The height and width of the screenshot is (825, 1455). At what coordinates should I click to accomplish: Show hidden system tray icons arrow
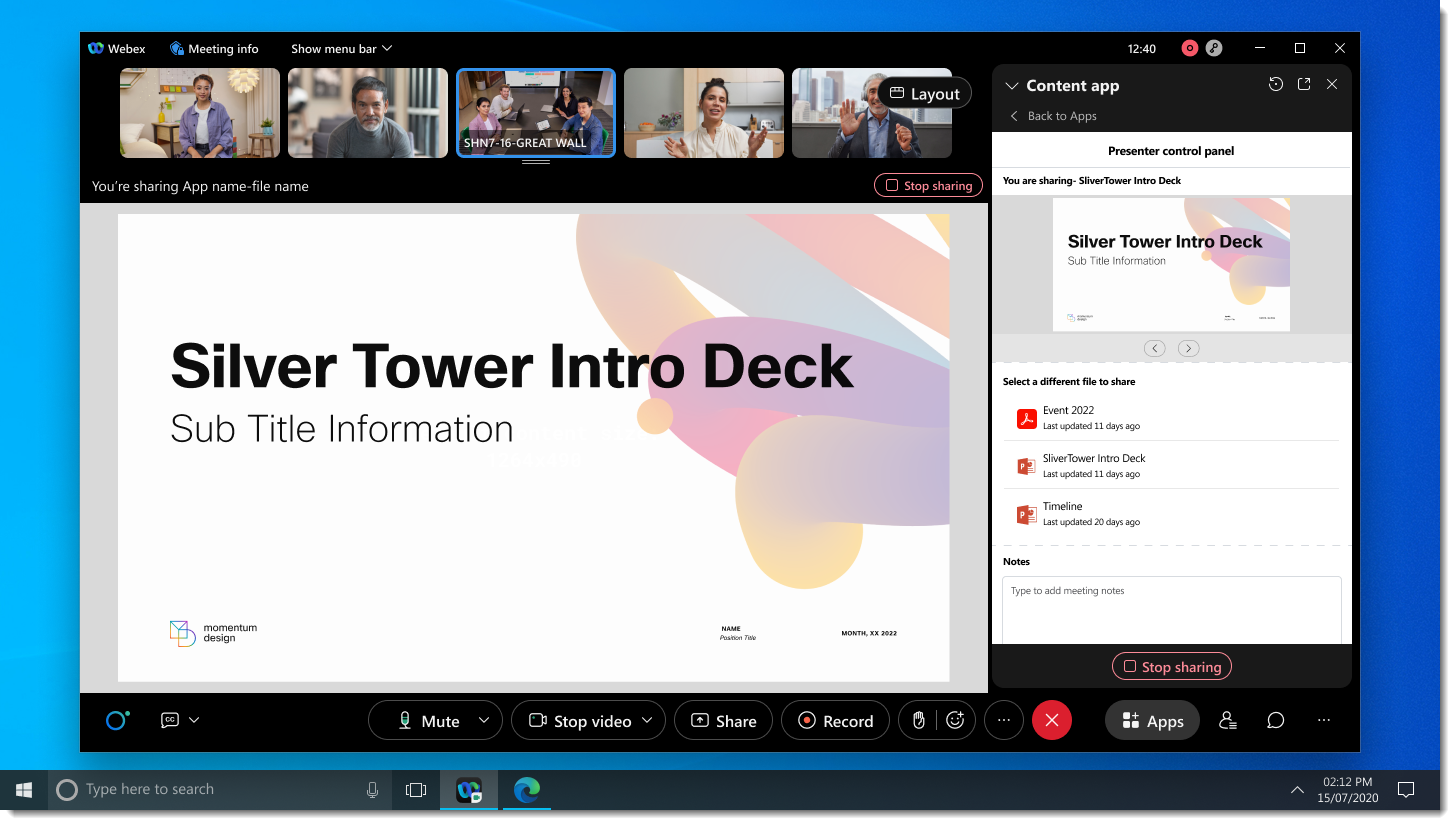[x=1297, y=789]
